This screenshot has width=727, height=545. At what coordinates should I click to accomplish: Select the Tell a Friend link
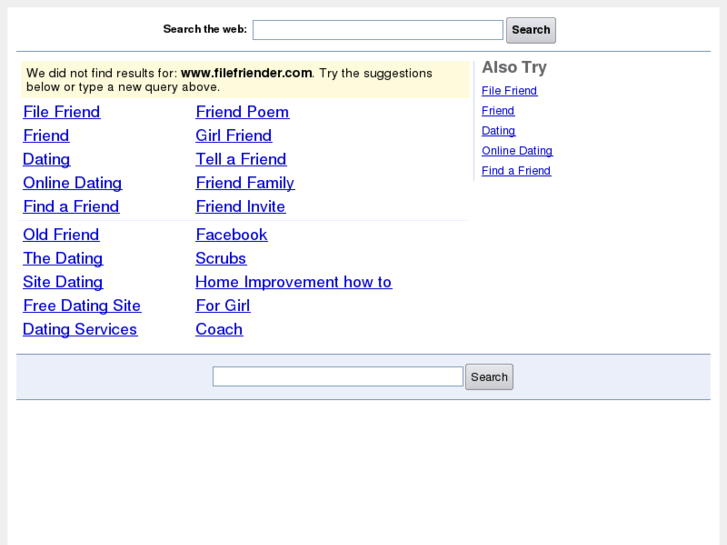[x=240, y=159]
